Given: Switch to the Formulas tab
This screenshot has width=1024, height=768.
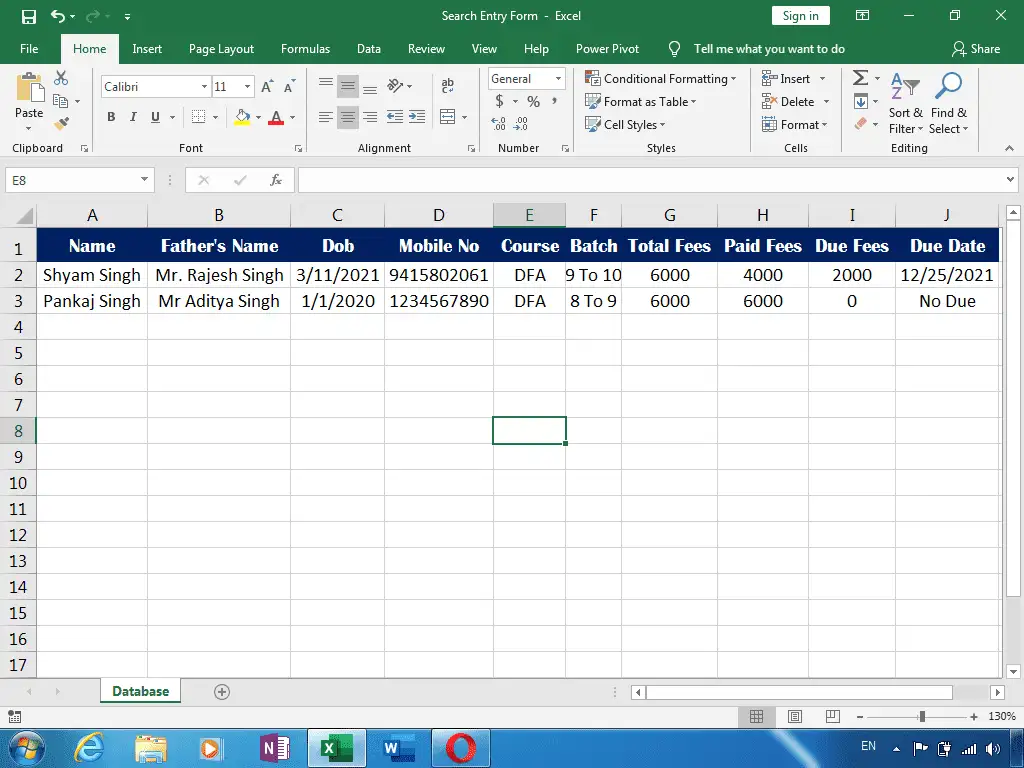Looking at the screenshot, I should [306, 49].
